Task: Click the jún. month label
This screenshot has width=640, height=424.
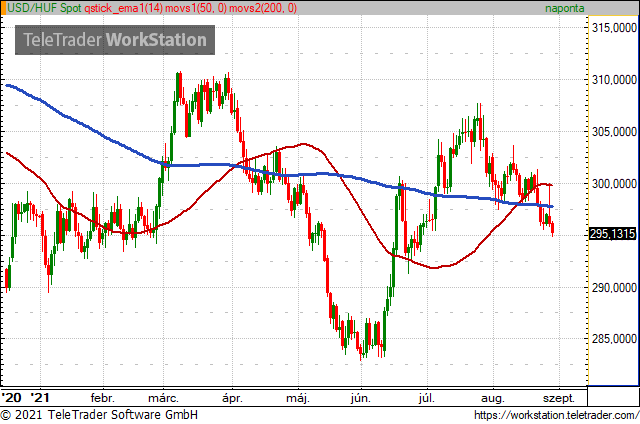Action: (x=361, y=398)
